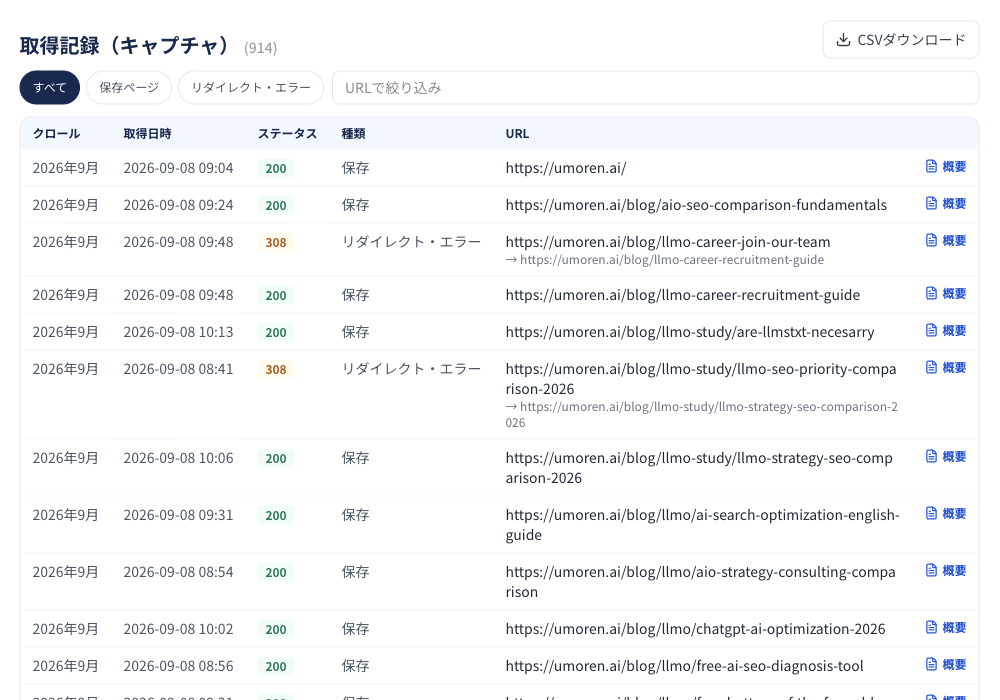Open 概要 for ai-search-optimization-english-guide row
Viewport: 1000px width, 700px height.
point(946,513)
